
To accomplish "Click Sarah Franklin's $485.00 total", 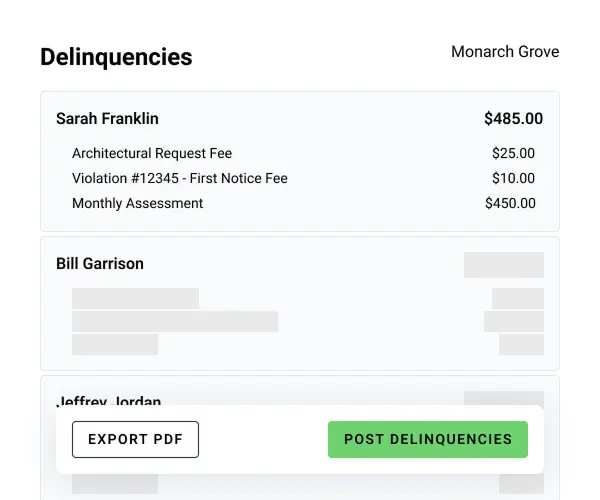I will [513, 118].
